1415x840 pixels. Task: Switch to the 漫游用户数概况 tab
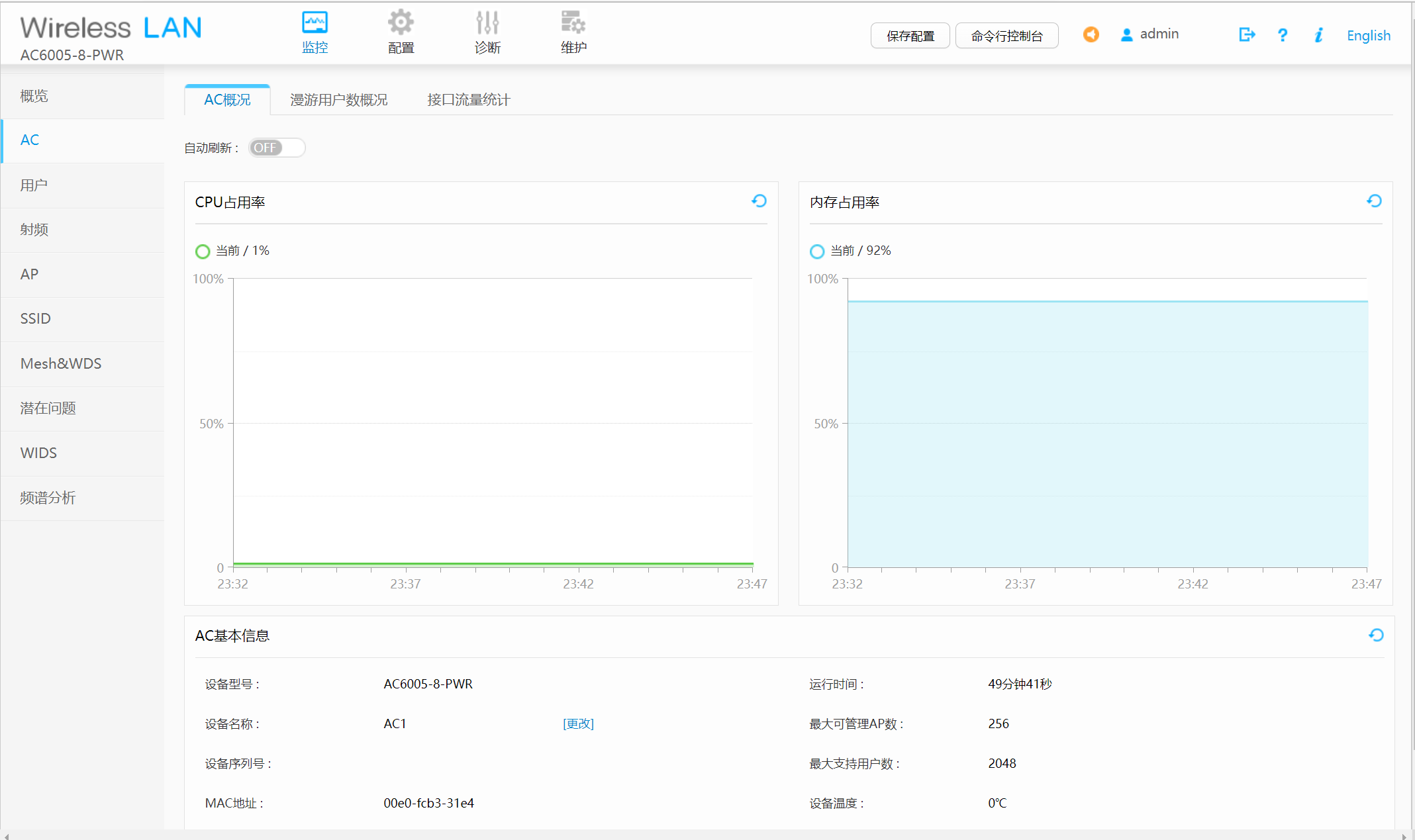339,100
